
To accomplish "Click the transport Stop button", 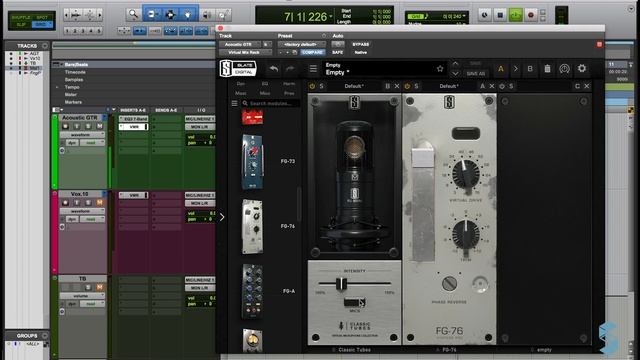I will 500,15.
